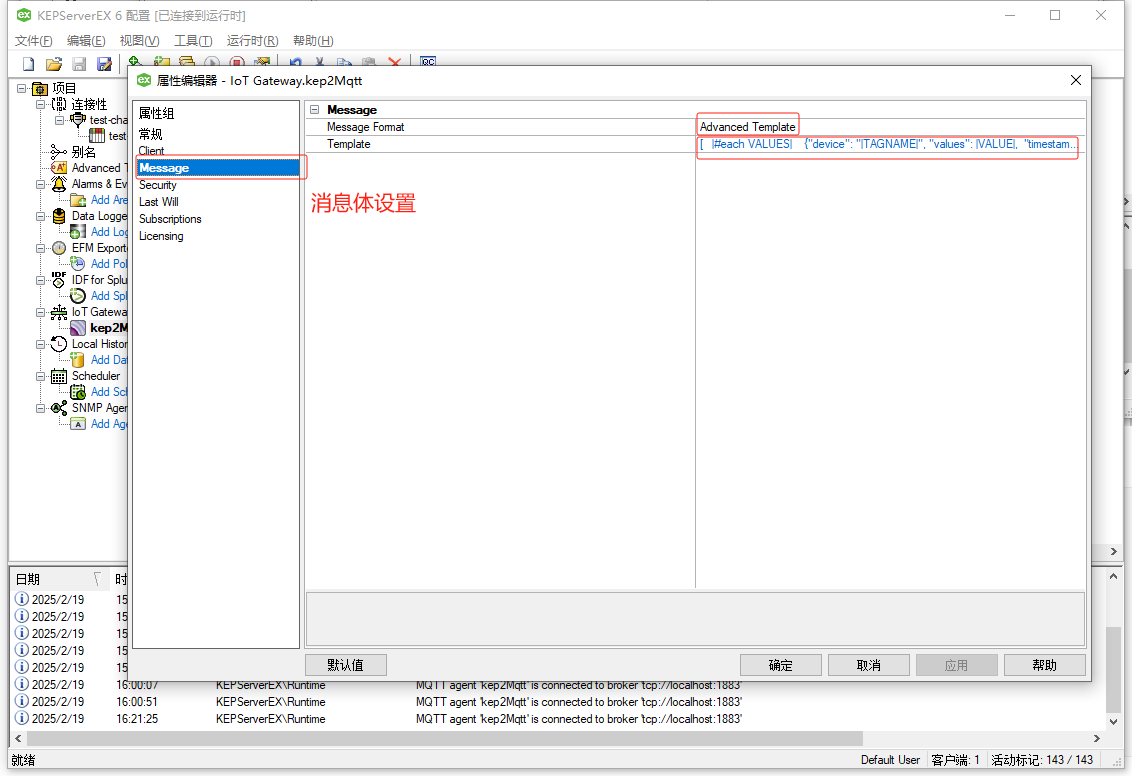
Task: Click the alias (别名) branch icon
Action: click(x=59, y=152)
